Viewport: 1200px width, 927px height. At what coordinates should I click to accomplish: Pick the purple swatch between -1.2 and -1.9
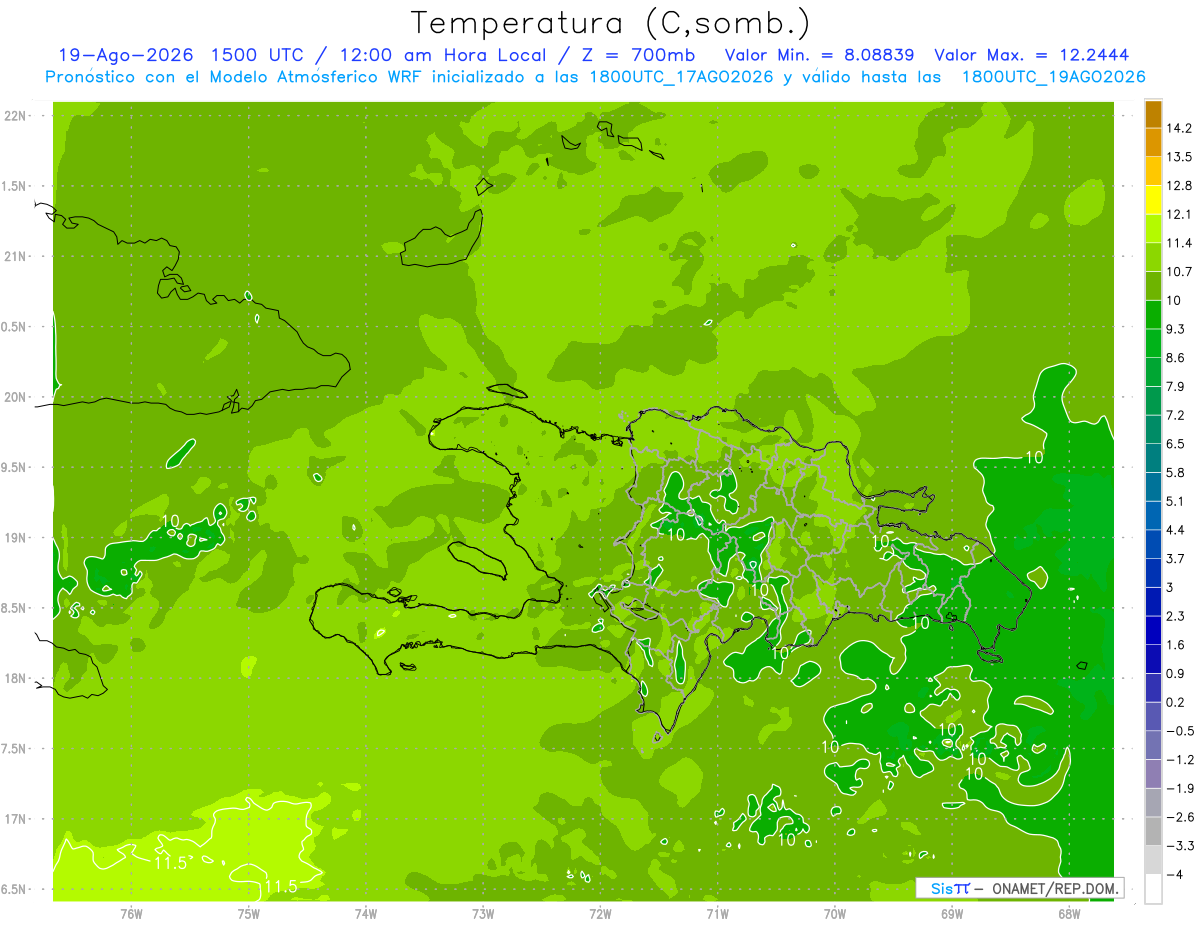(1153, 774)
